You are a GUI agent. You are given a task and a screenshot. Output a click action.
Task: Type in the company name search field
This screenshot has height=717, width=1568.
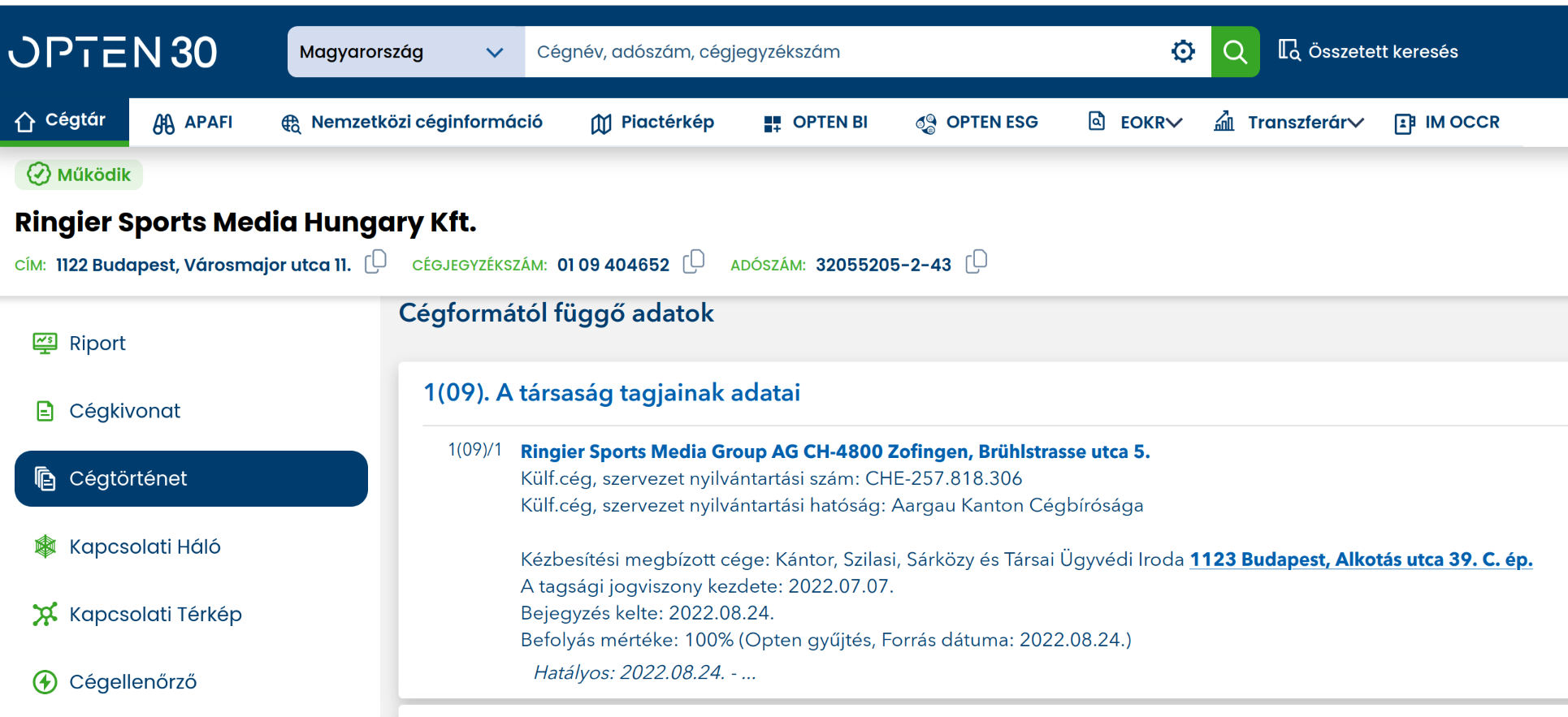pos(845,52)
